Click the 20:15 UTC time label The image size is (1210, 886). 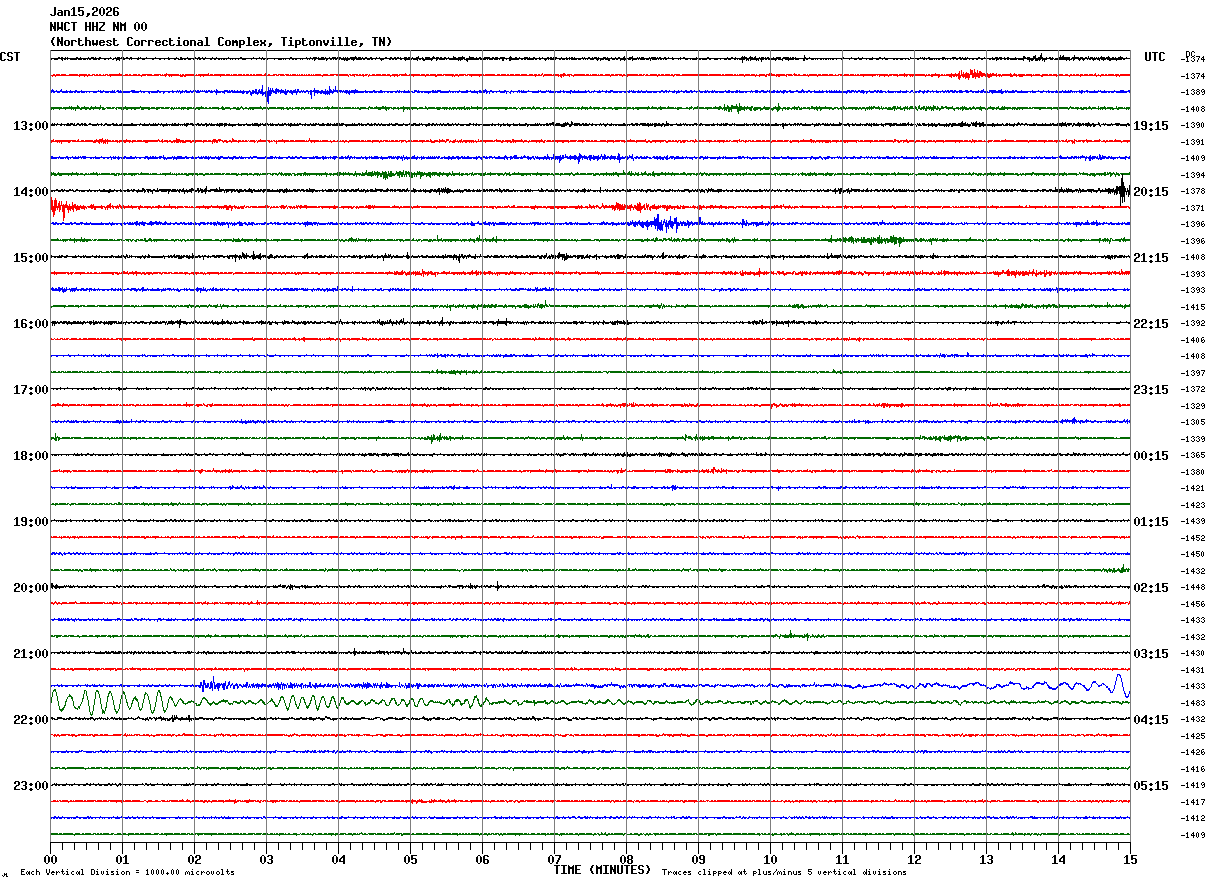click(1150, 192)
